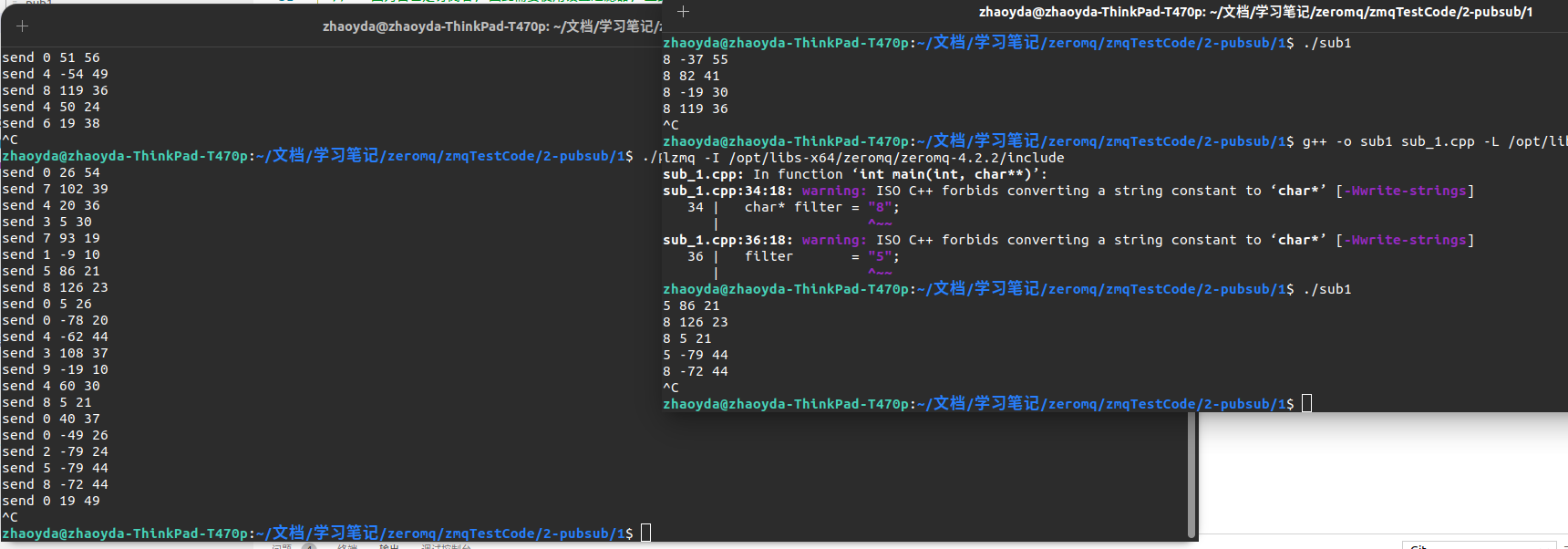
Task: Click the first ./sub1 command at top
Action: click(x=1326, y=43)
